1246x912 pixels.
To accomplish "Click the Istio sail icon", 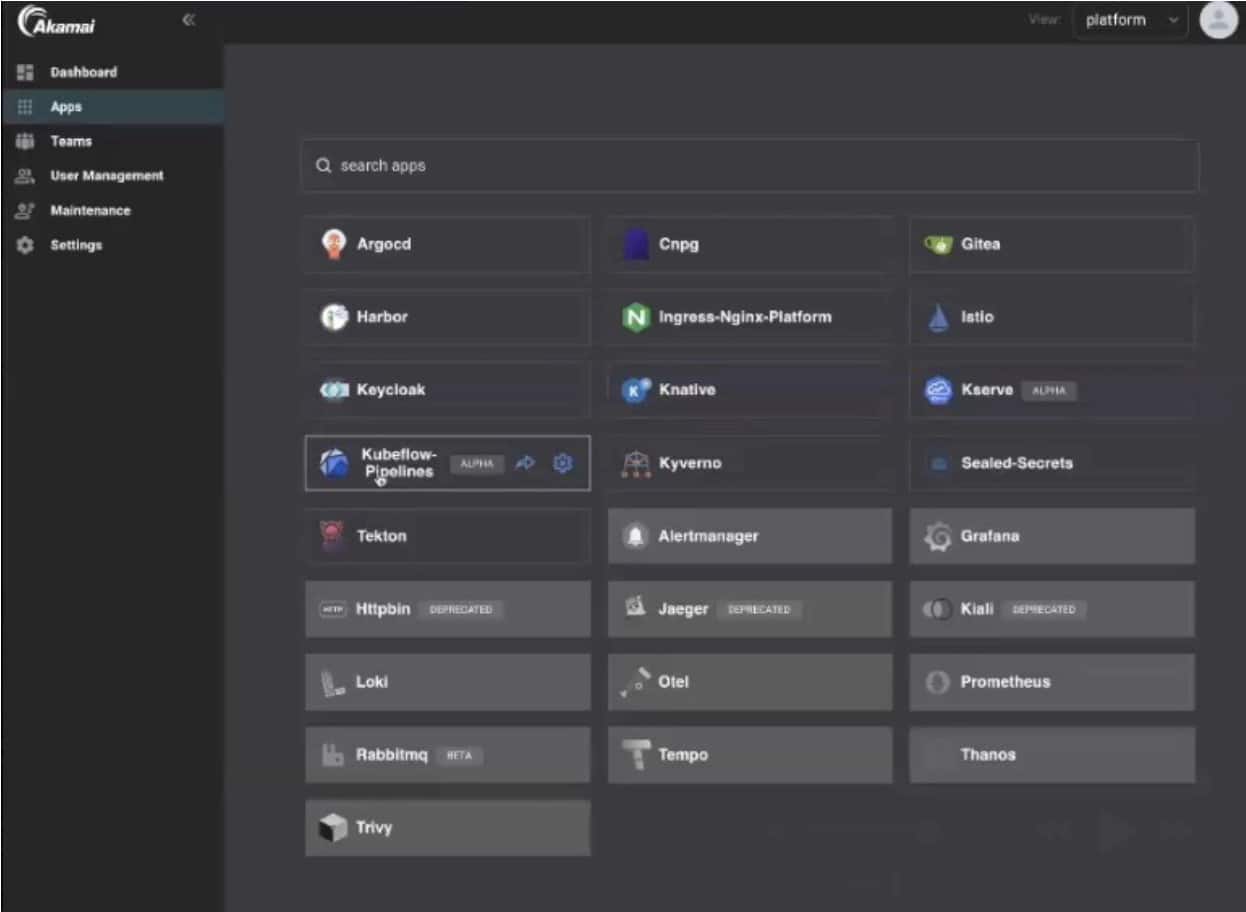I will tap(937, 317).
